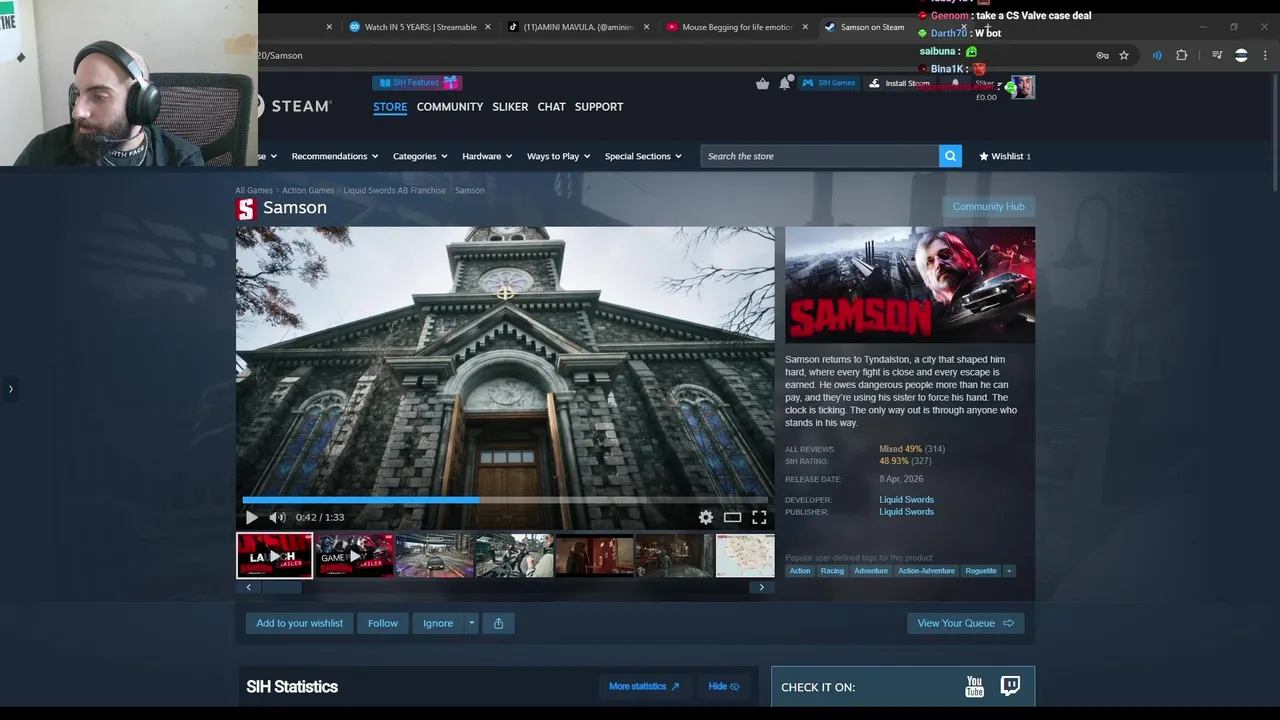This screenshot has height=720, width=1280.
Task: Add a tag with plus button
Action: point(1009,571)
